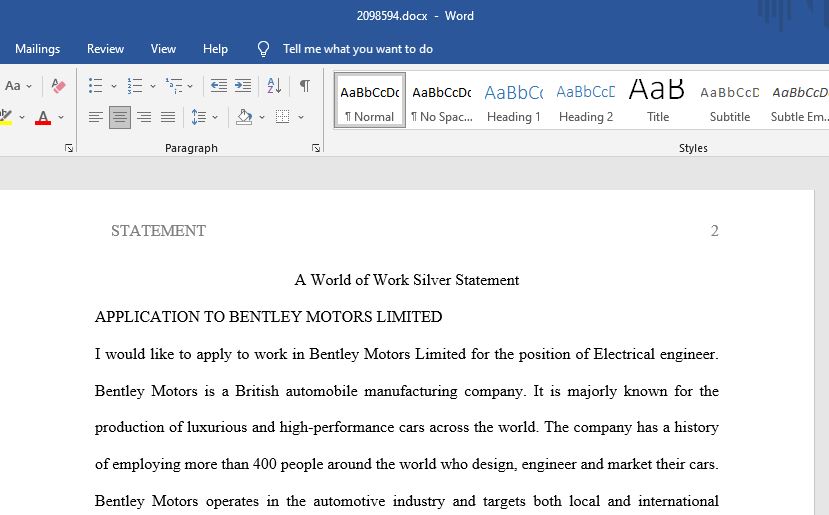Show paragraph marks with pilcrow icon
The image size is (829, 515).
point(305,86)
